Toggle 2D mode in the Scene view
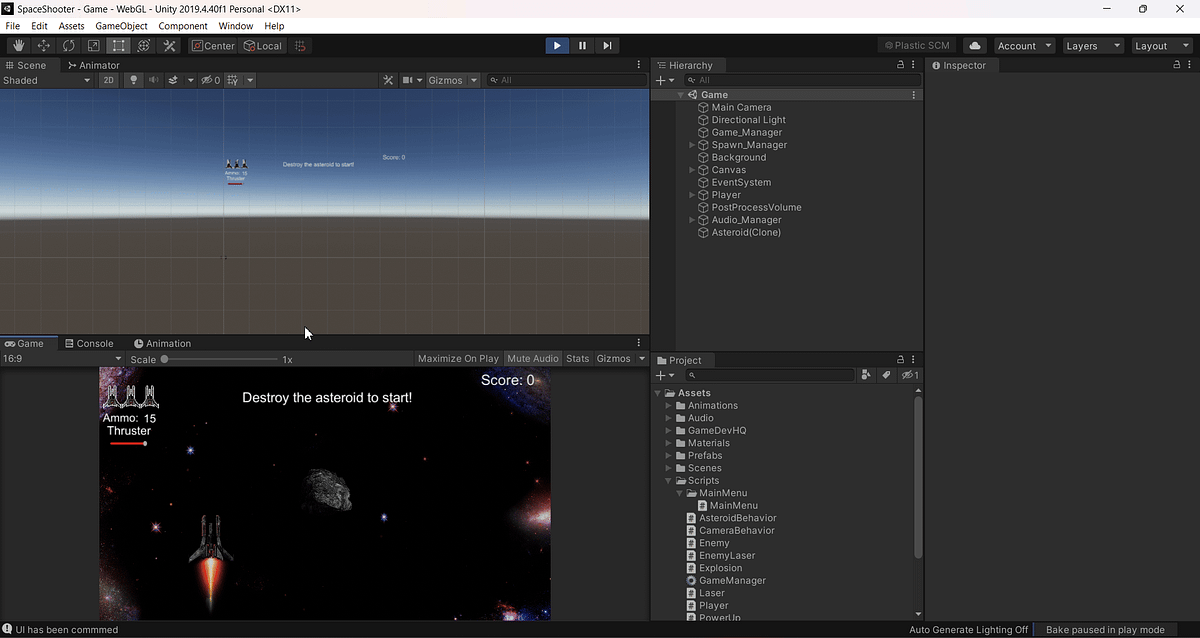The height and width of the screenshot is (638, 1200). (x=108, y=80)
